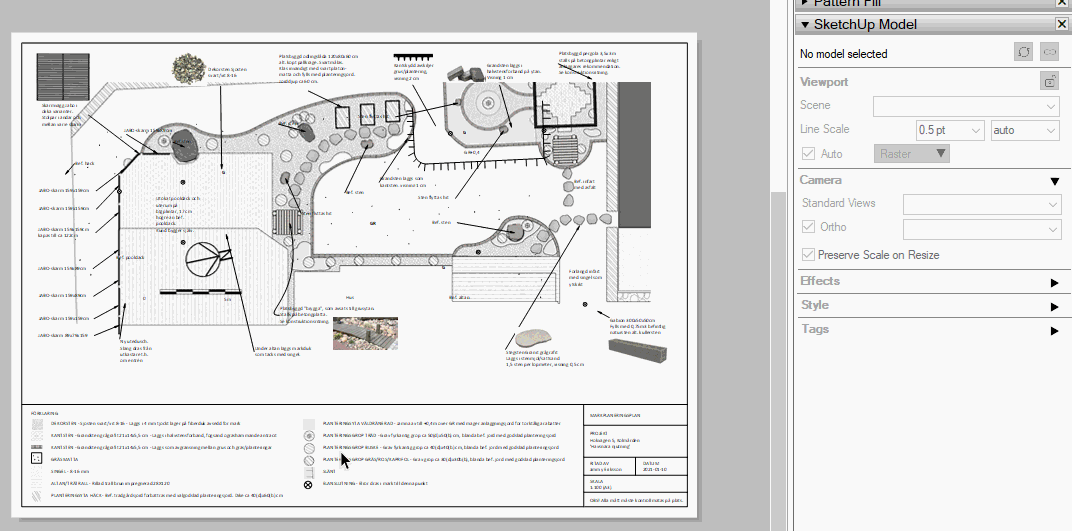Close the Pattern Fill panel
This screenshot has width=1072, height=531.
tap(1062, 3)
